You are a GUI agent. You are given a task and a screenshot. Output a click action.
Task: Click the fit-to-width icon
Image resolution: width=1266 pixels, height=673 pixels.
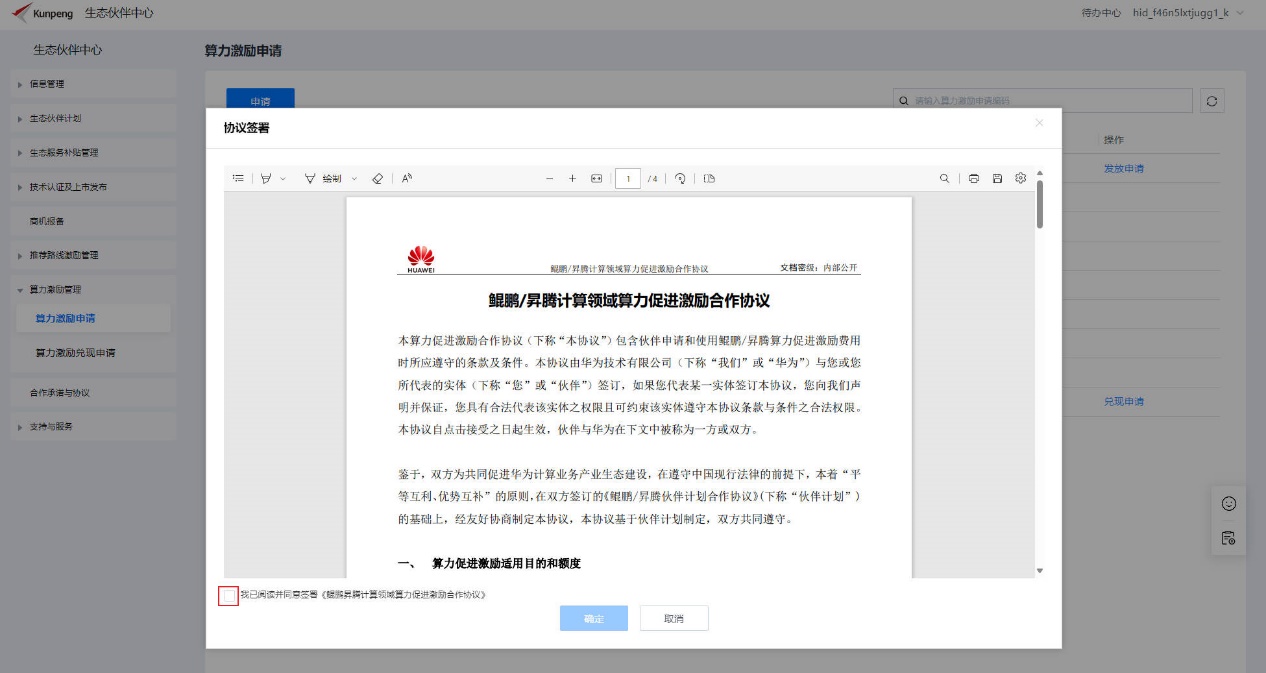597,178
